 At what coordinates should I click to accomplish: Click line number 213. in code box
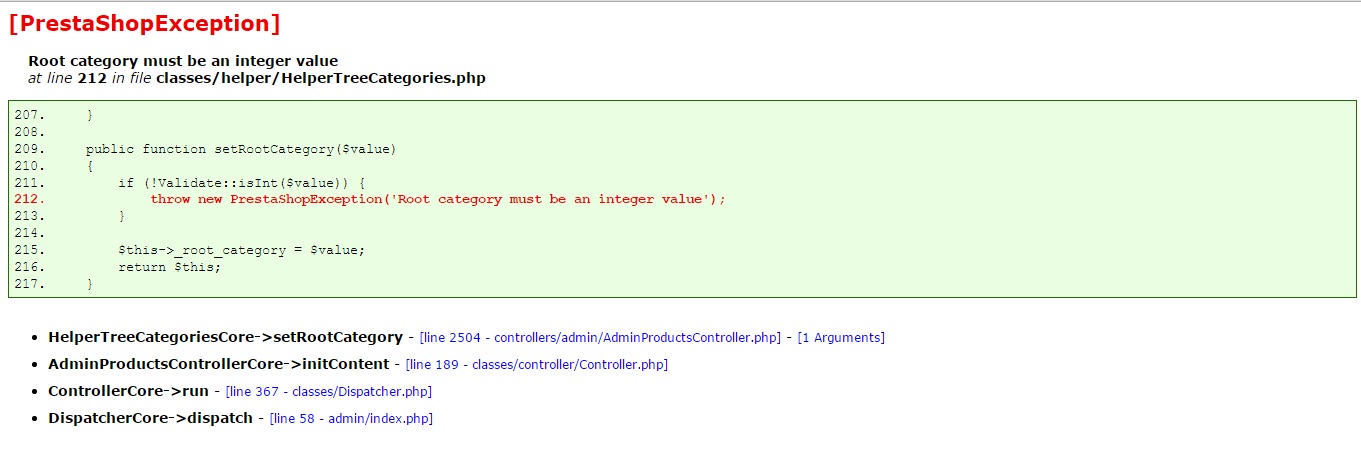click(x=30, y=216)
